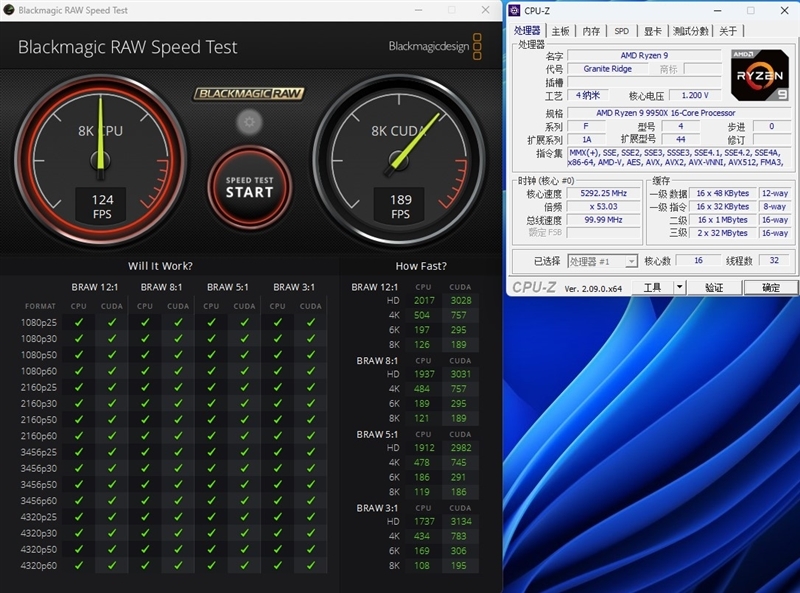Click 2160p30 BRAW 5:1 CPU checkmark
The image size is (800, 593).
[x=211, y=403]
